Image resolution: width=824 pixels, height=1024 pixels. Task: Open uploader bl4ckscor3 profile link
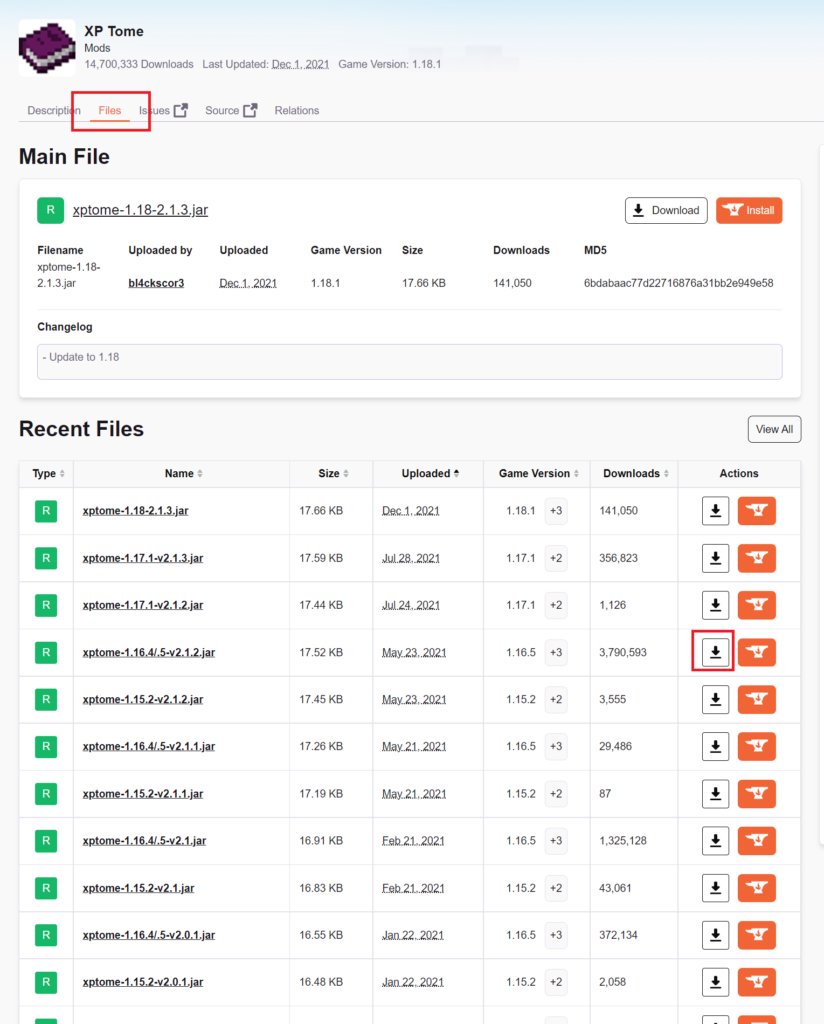pyautogui.click(x=156, y=283)
